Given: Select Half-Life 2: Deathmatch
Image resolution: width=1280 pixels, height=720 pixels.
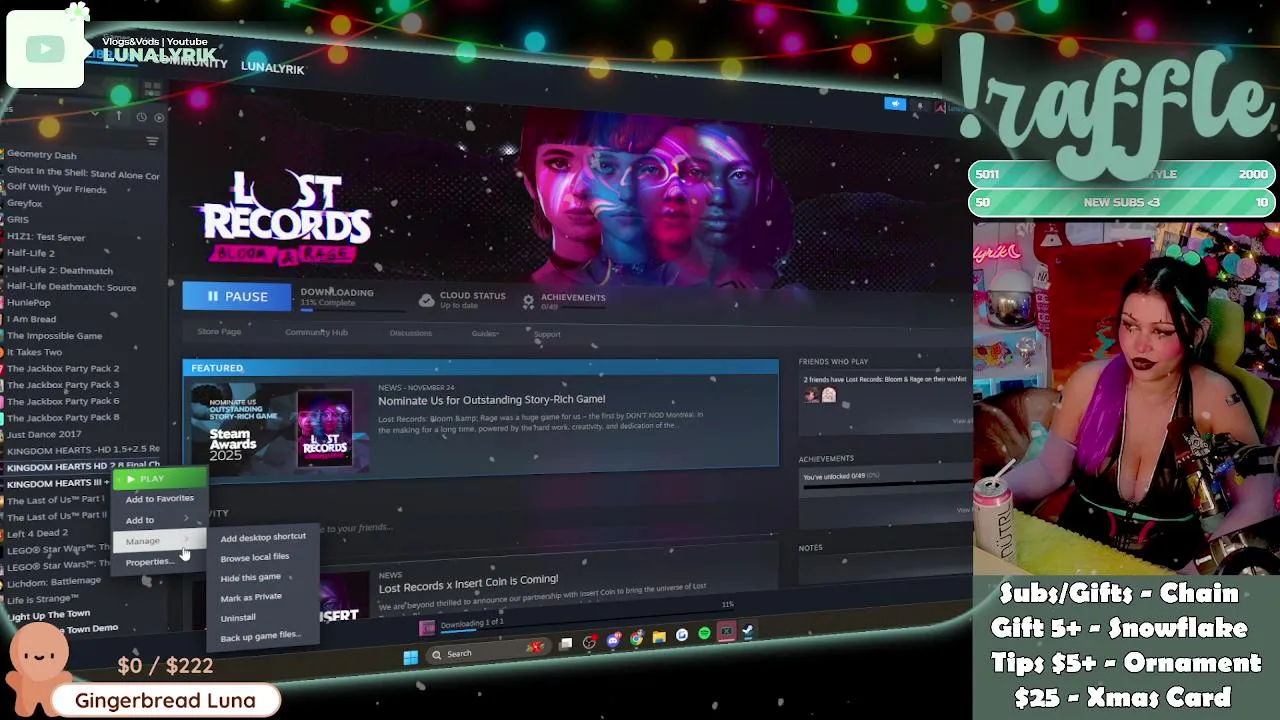Looking at the screenshot, I should pyautogui.click(x=60, y=270).
